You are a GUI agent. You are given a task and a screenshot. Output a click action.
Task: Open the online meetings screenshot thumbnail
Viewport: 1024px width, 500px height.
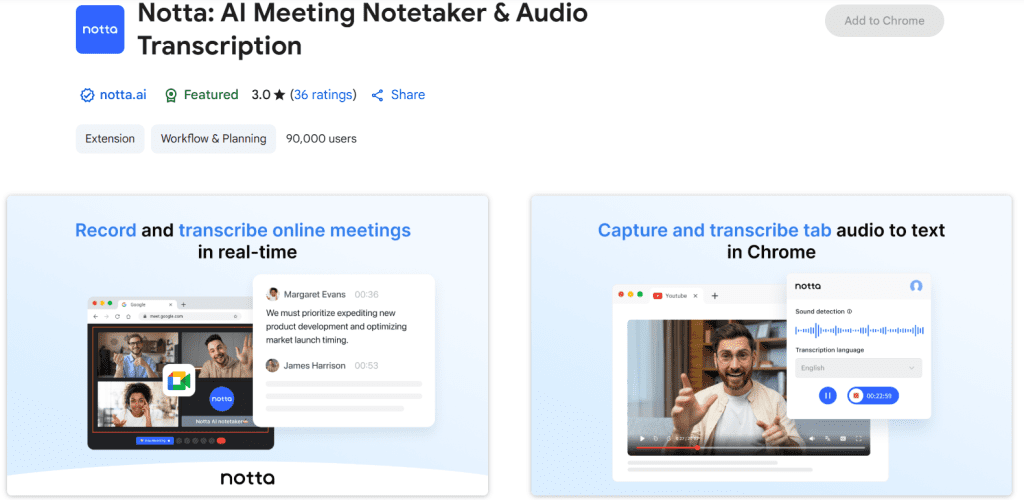[248, 345]
